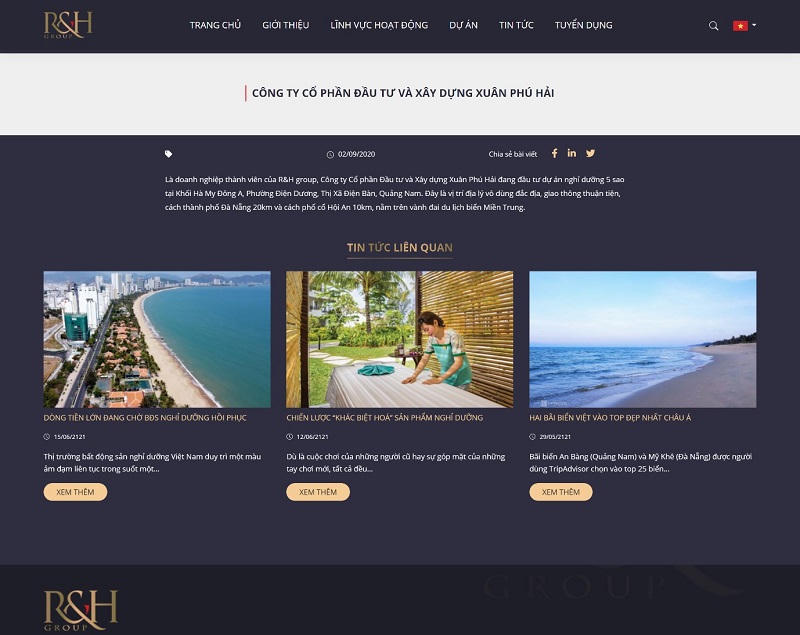Click Xem Thêm under the spa article
Viewport: 800px width, 635px height.
pos(318,492)
